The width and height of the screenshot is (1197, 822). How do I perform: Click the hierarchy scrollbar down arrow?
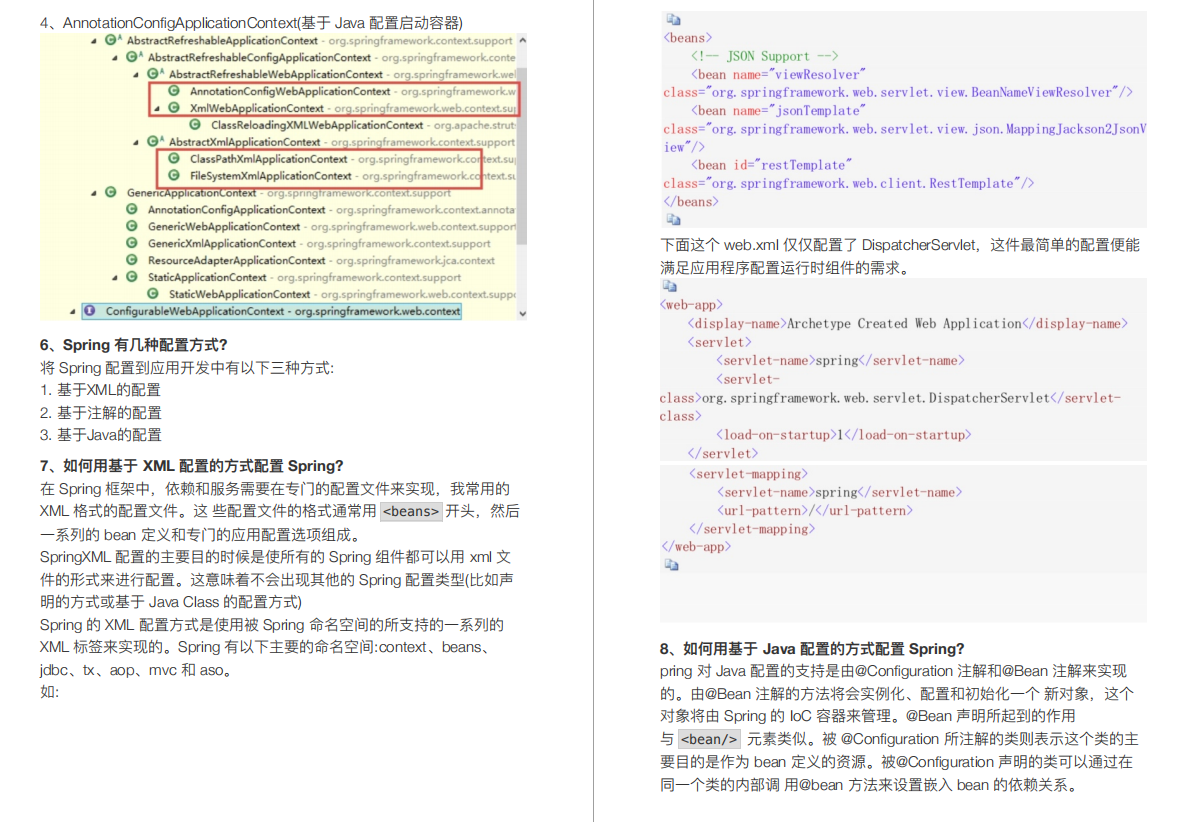[522, 313]
